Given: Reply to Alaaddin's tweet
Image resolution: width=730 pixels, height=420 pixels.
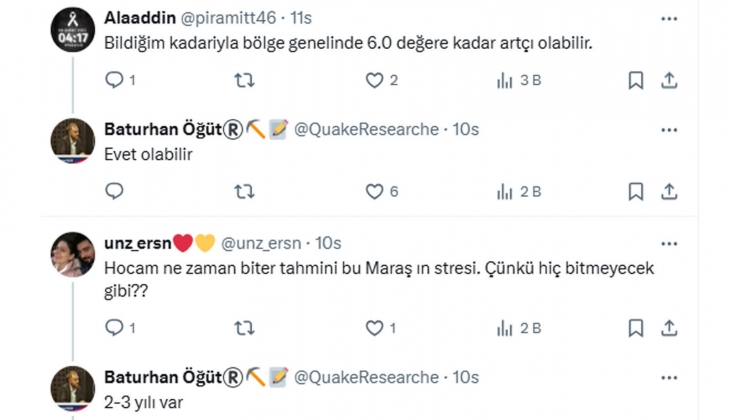Looking at the screenshot, I should (114, 81).
